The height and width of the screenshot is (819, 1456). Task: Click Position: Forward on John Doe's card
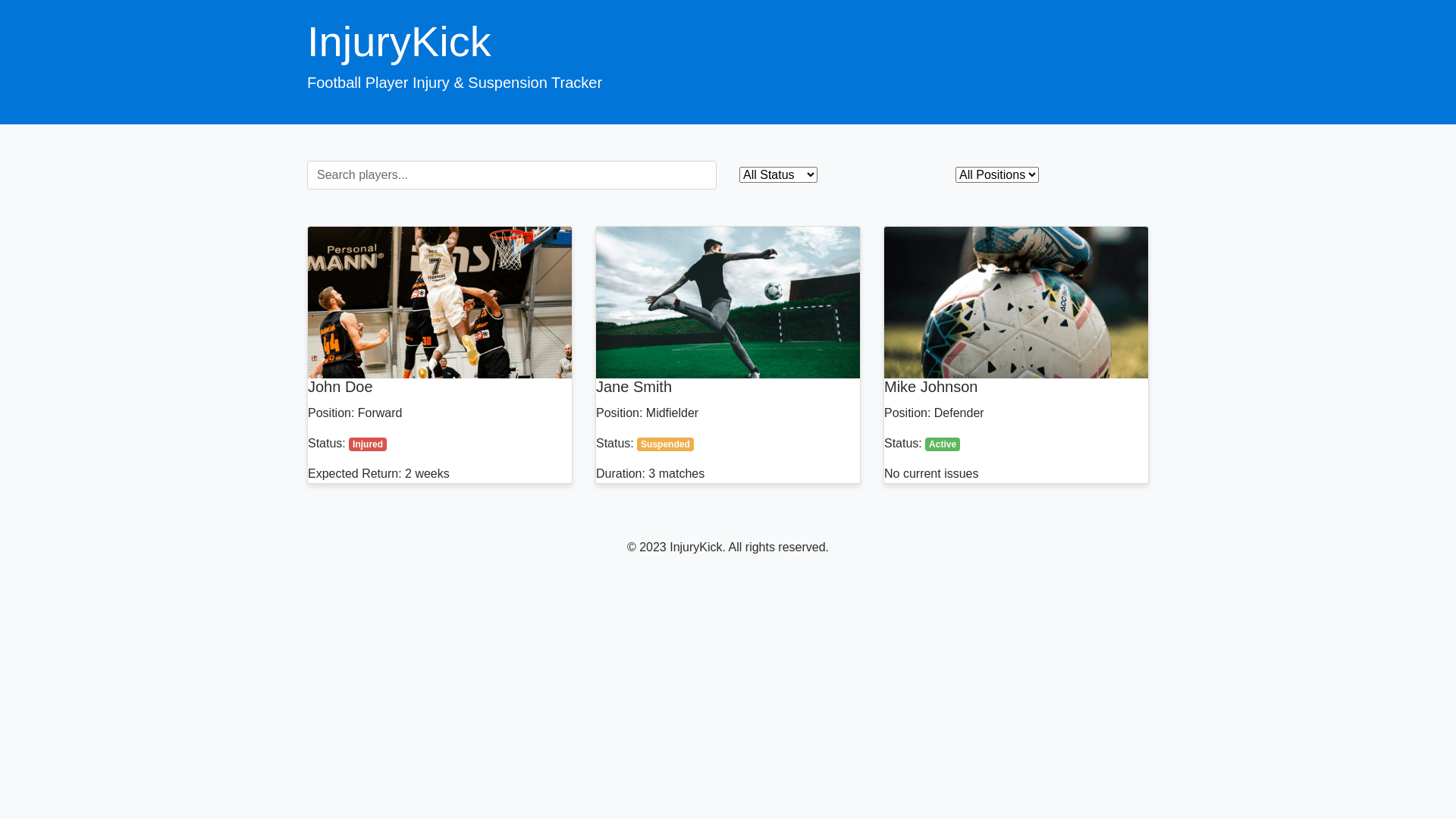tap(355, 413)
